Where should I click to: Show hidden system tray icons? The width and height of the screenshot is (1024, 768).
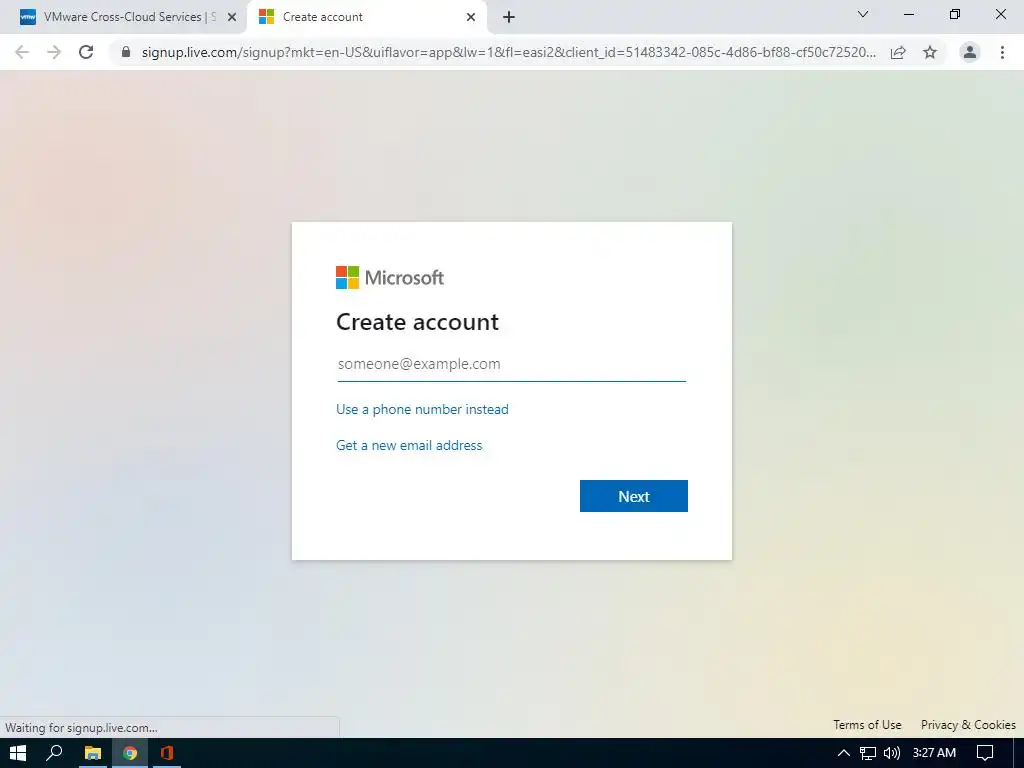point(844,753)
